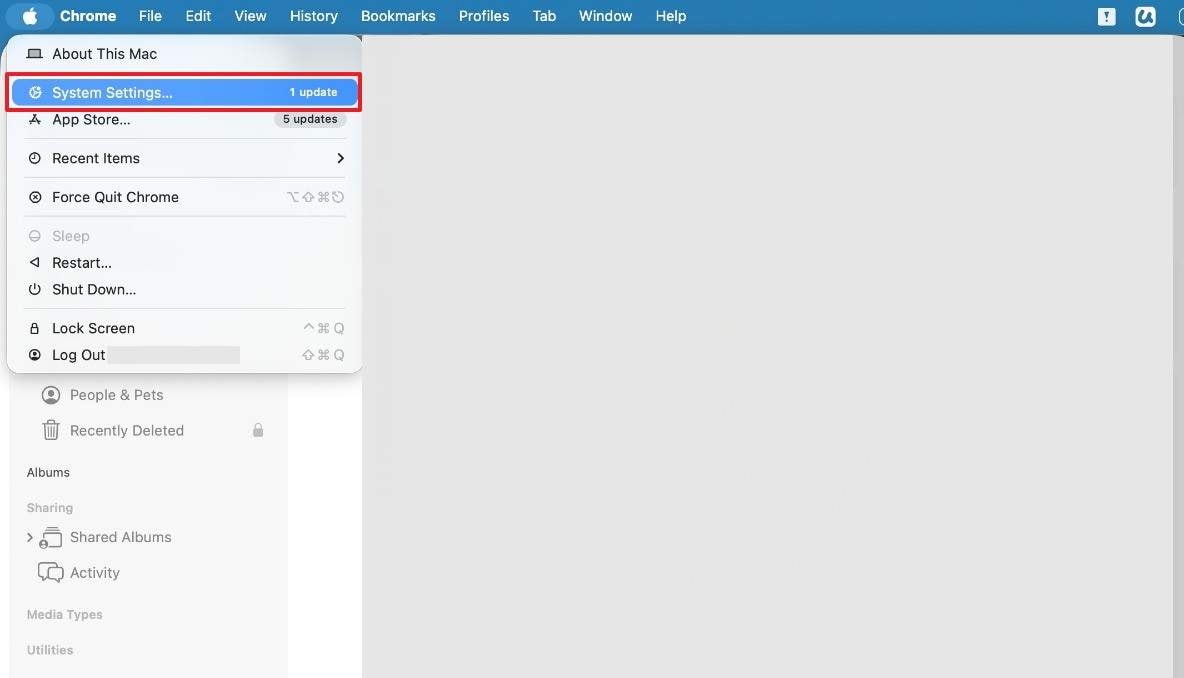The image size is (1184, 678).
Task: Click the System Settings menu entry
Action: pyautogui.click(x=184, y=92)
